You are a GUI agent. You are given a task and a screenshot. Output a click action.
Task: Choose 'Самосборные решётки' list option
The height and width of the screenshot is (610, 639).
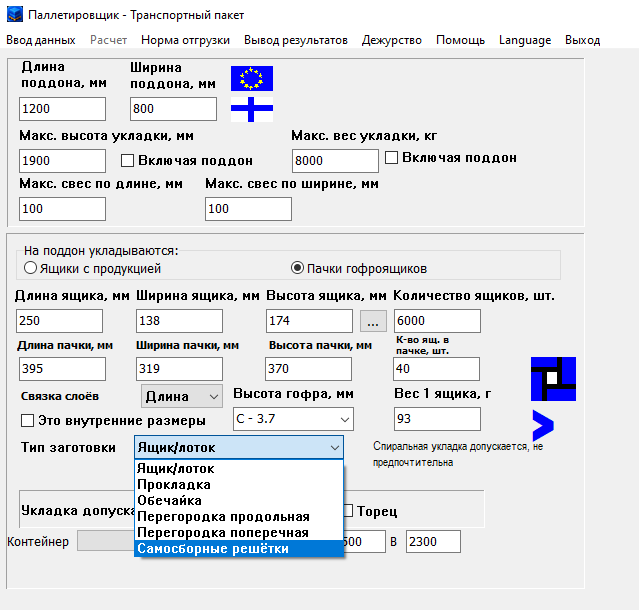[239, 548]
